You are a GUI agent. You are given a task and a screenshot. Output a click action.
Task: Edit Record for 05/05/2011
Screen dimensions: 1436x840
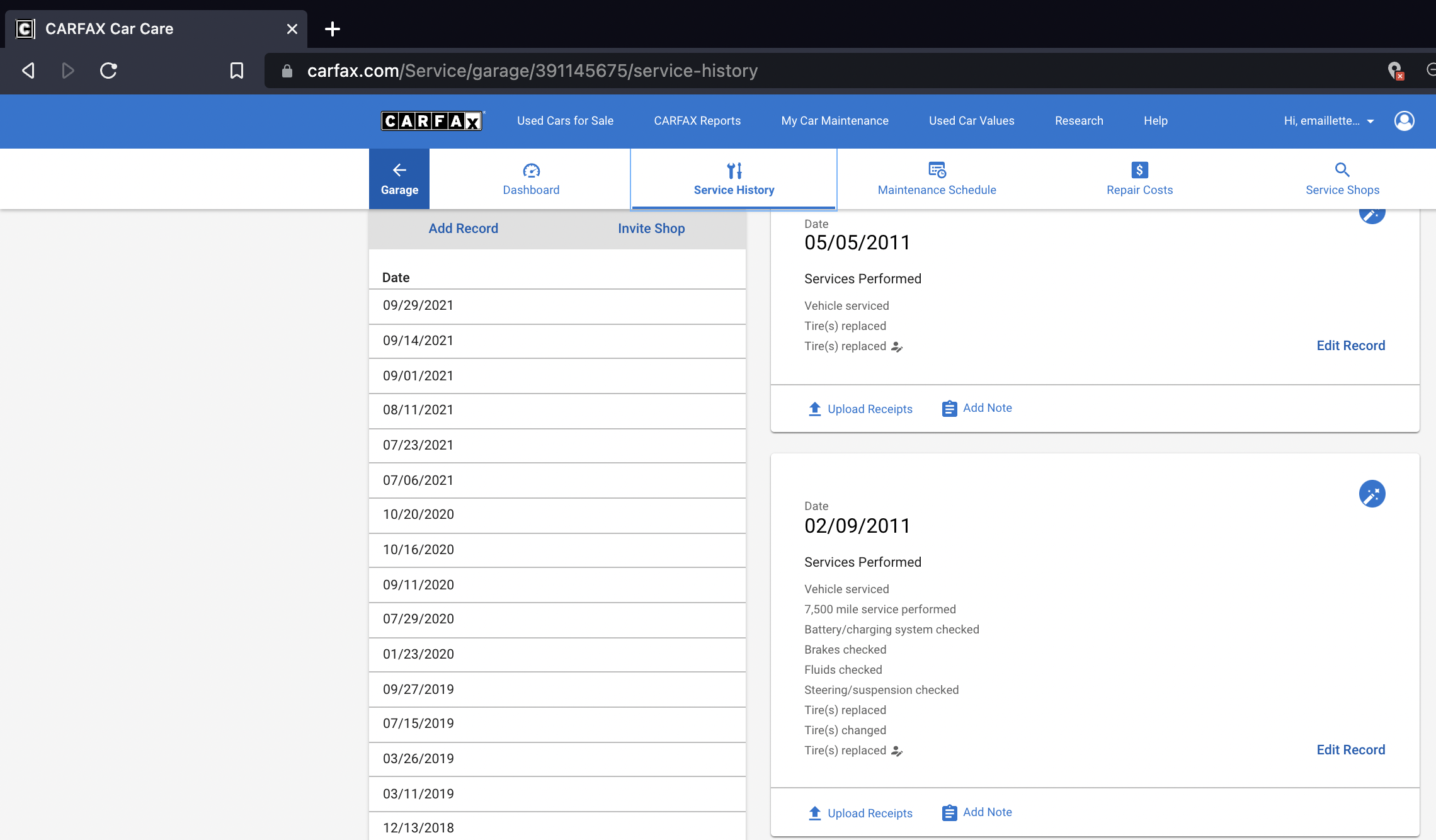pyautogui.click(x=1350, y=346)
